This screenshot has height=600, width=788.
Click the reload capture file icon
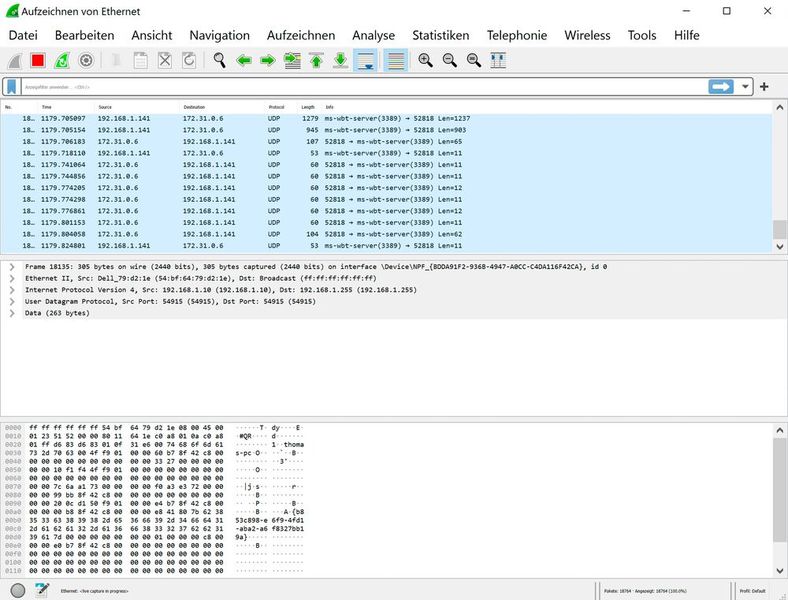188,60
